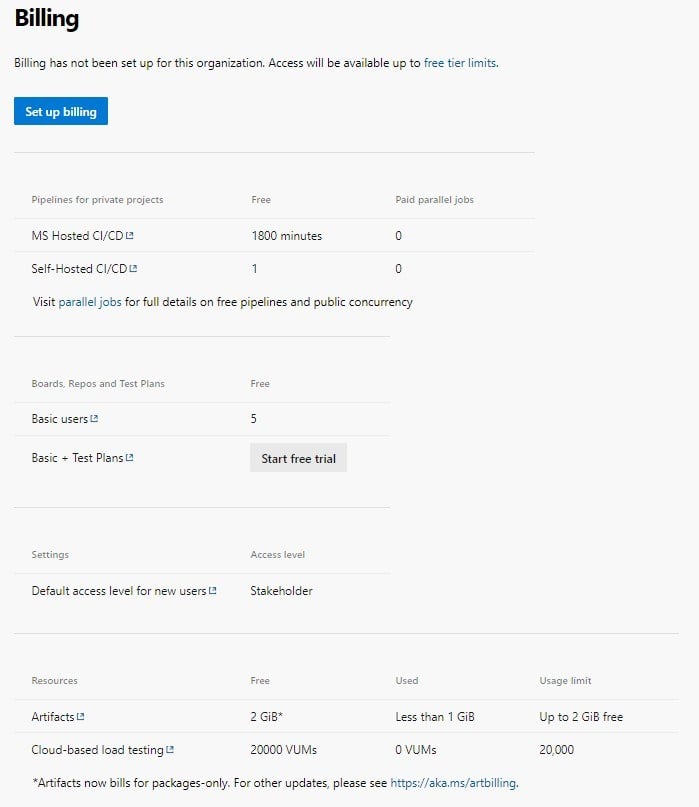Click external link icon next to Self-Hosted CI/CD
Image resolution: width=699 pixels, height=807 pixels.
pyautogui.click(x=134, y=269)
